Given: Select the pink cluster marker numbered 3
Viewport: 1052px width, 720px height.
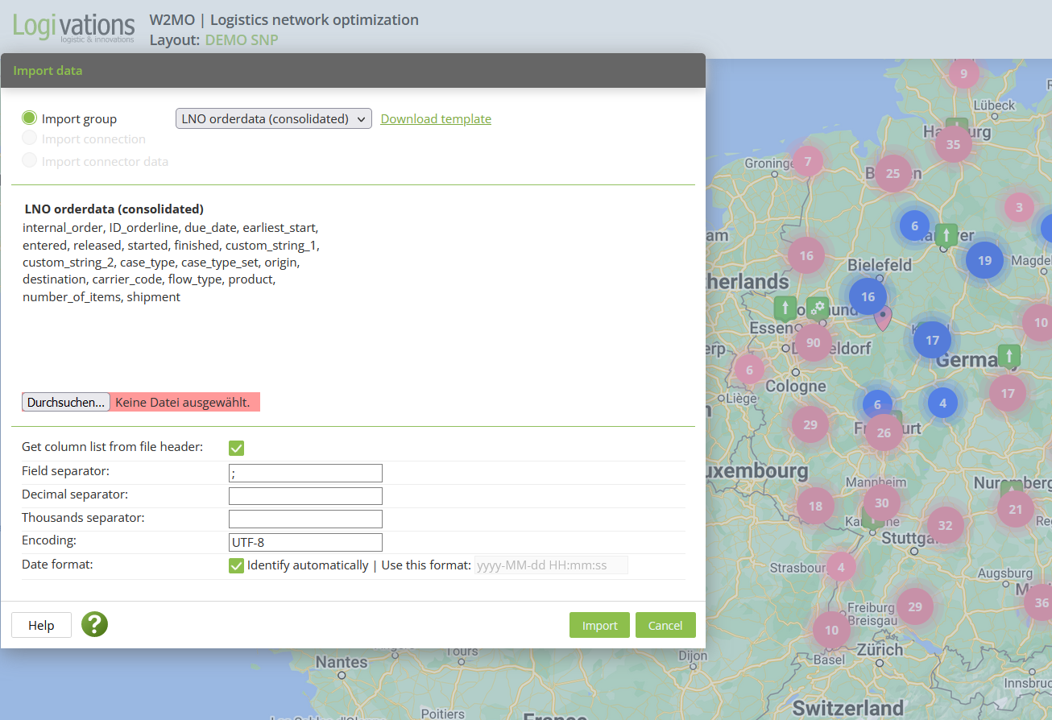Looking at the screenshot, I should pyautogui.click(x=1018, y=207).
